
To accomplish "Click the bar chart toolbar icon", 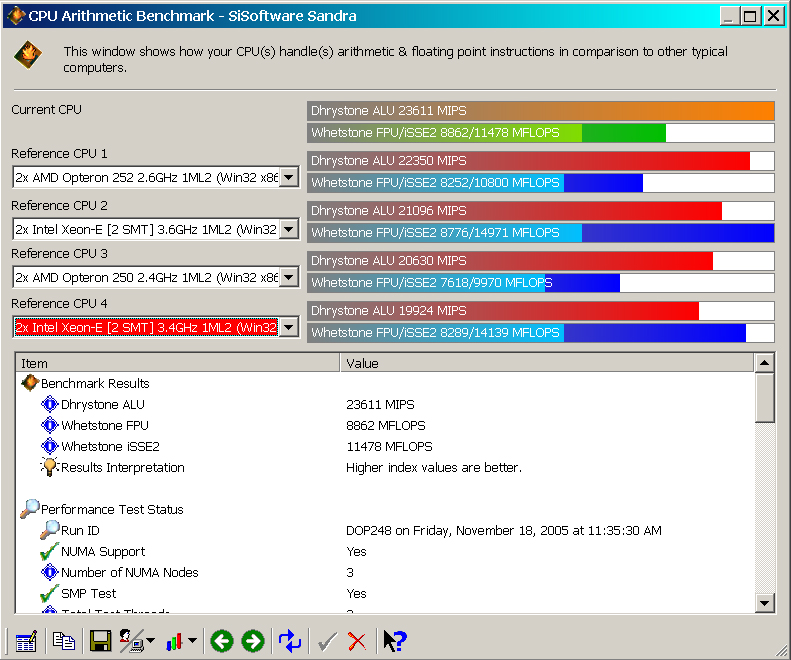I will (174, 641).
